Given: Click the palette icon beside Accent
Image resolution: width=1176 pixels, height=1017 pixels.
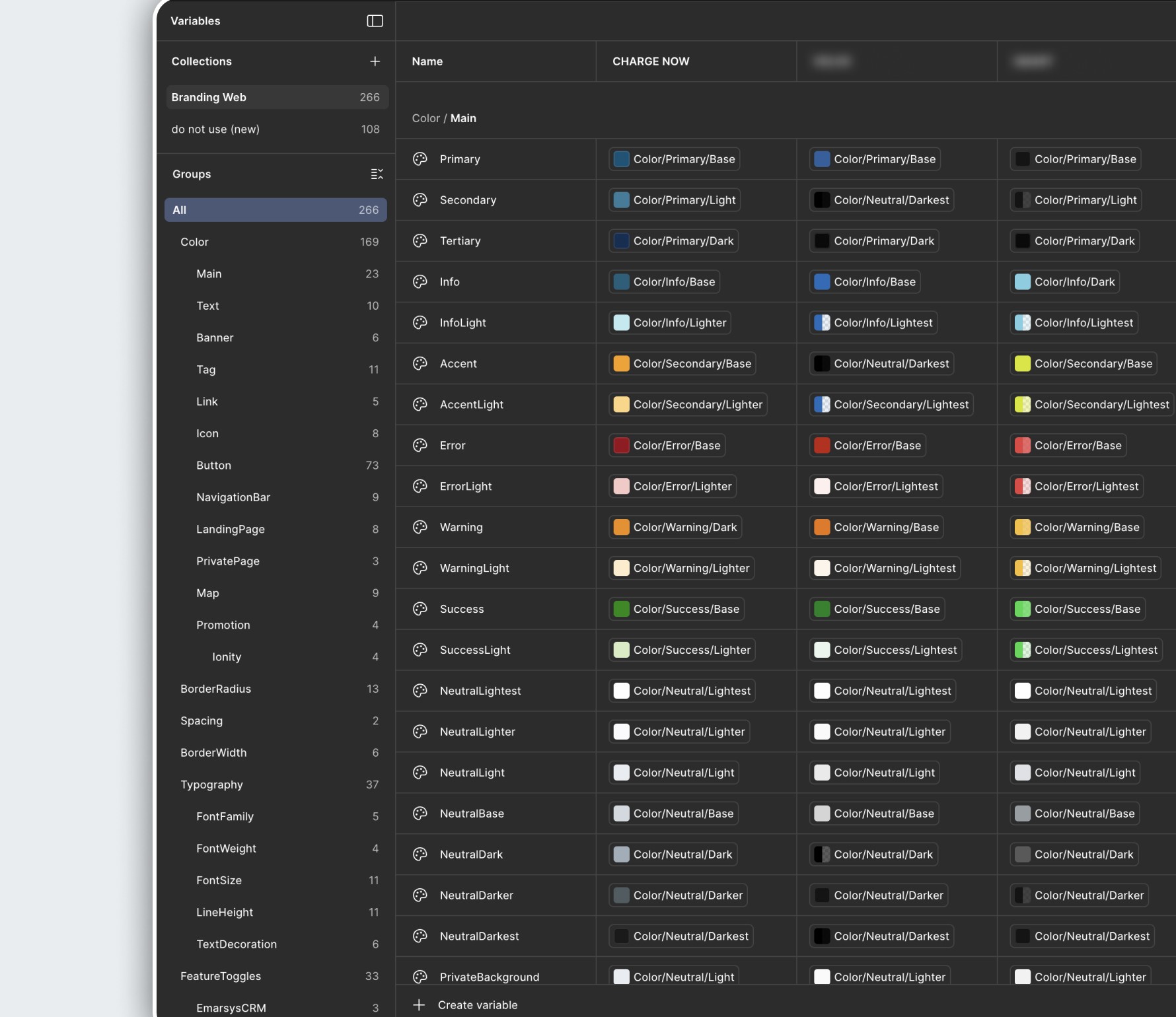Looking at the screenshot, I should (x=420, y=364).
